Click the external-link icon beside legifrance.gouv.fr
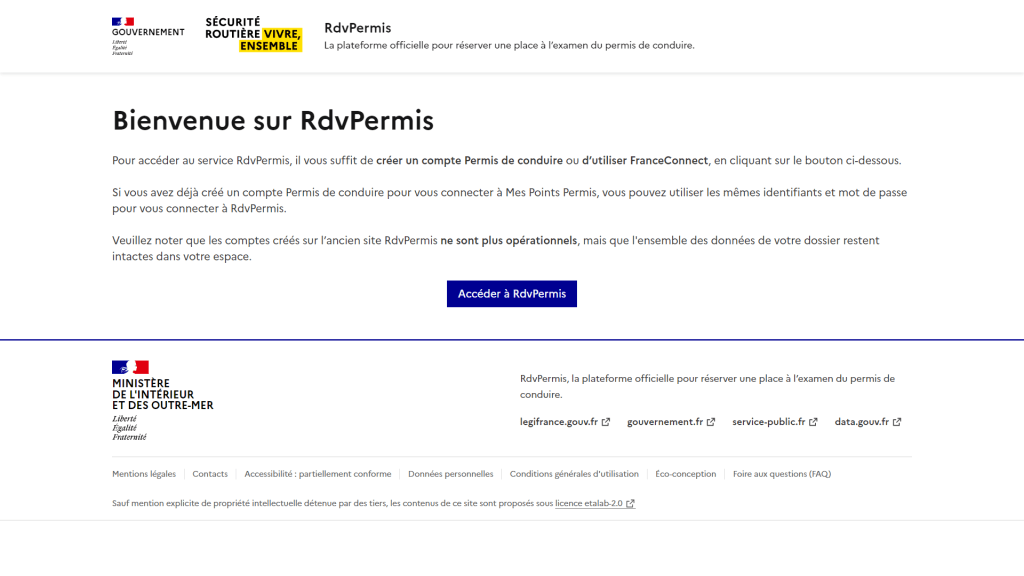Image resolution: width=1024 pixels, height=576 pixels. [x=606, y=421]
